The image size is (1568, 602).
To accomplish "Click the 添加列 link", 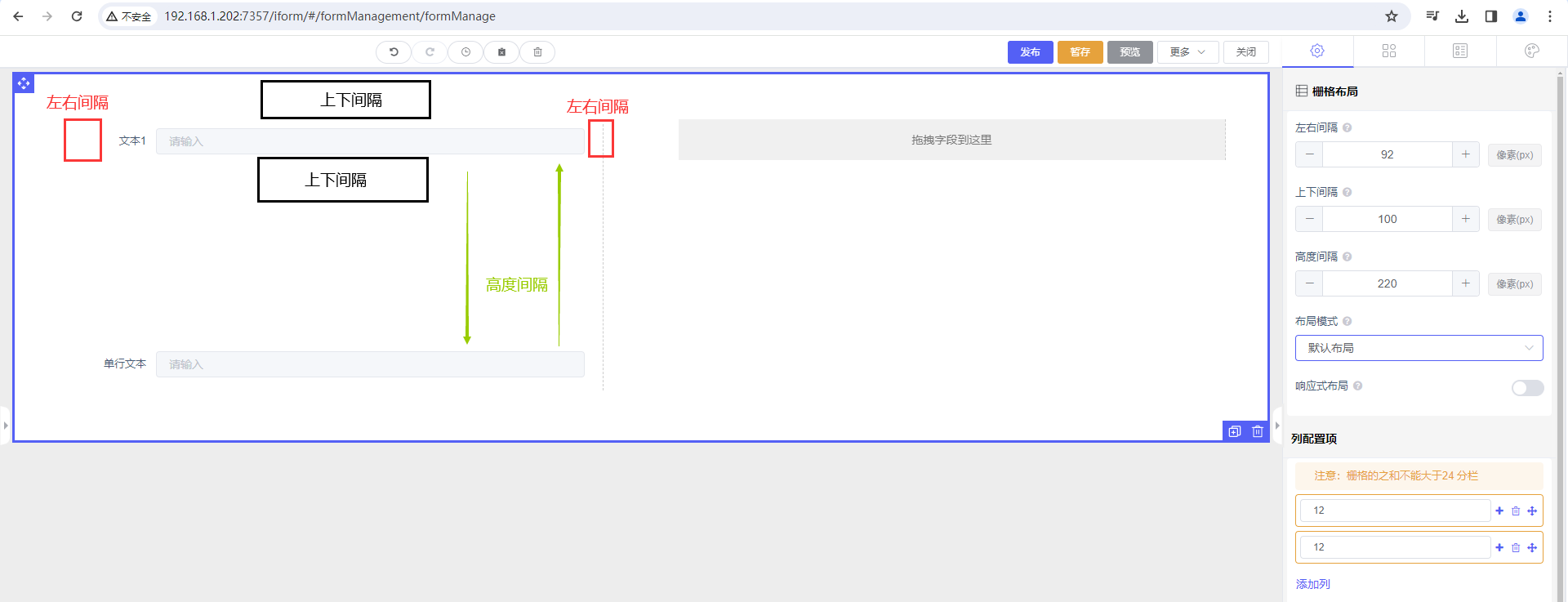I will (1312, 584).
